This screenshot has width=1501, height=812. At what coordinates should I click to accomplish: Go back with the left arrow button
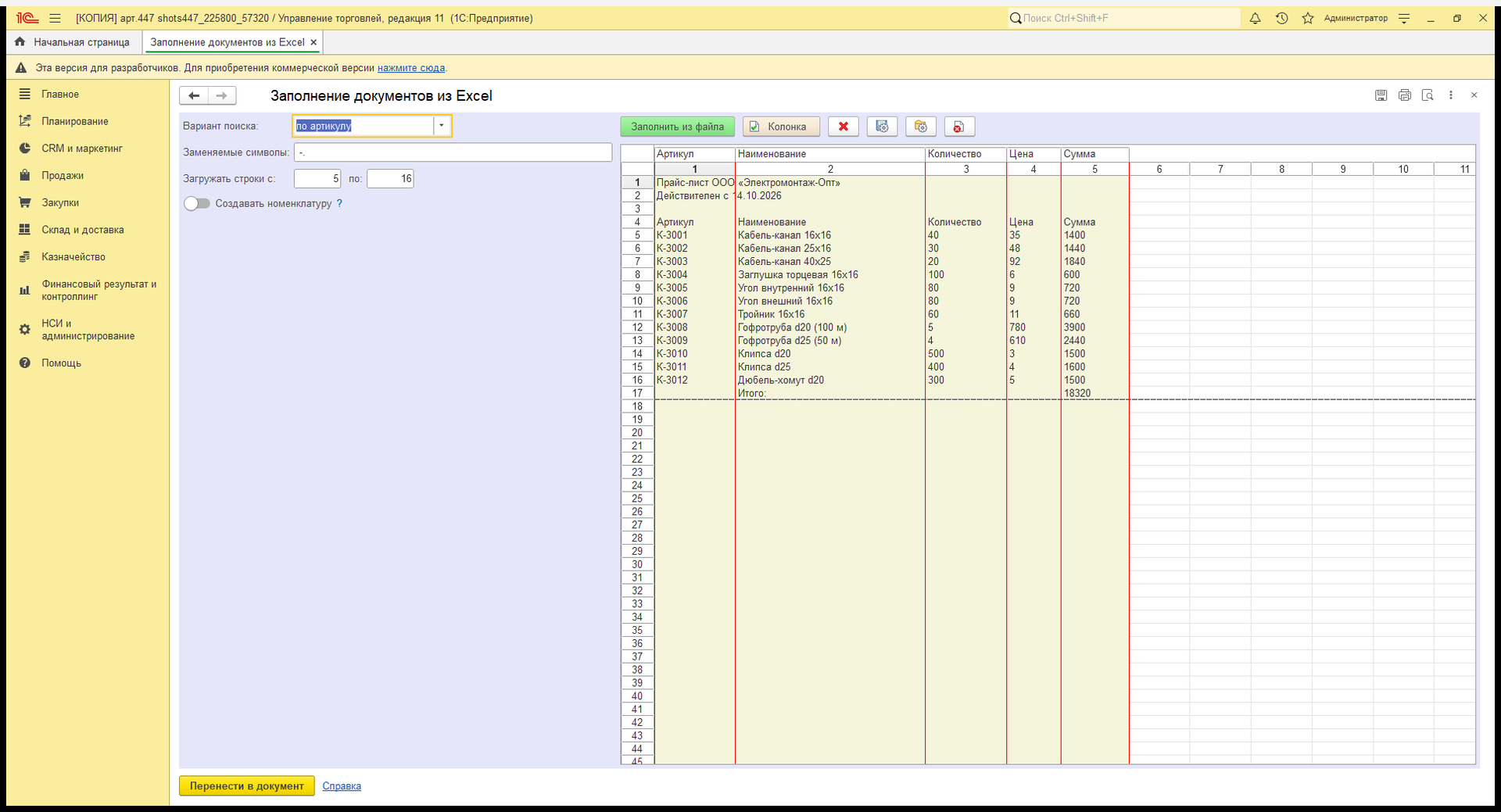(194, 95)
